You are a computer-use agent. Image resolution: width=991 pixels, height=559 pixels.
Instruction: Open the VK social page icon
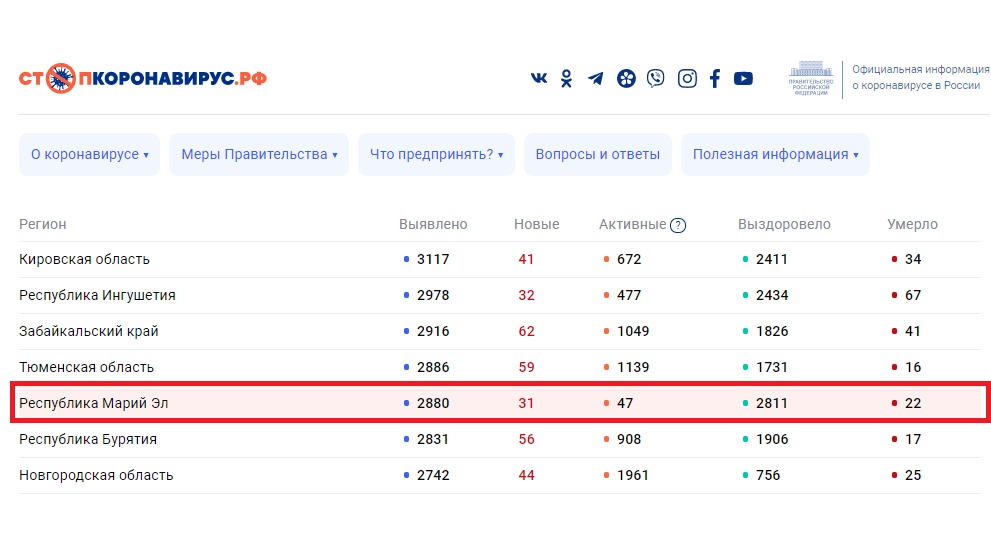[539, 79]
